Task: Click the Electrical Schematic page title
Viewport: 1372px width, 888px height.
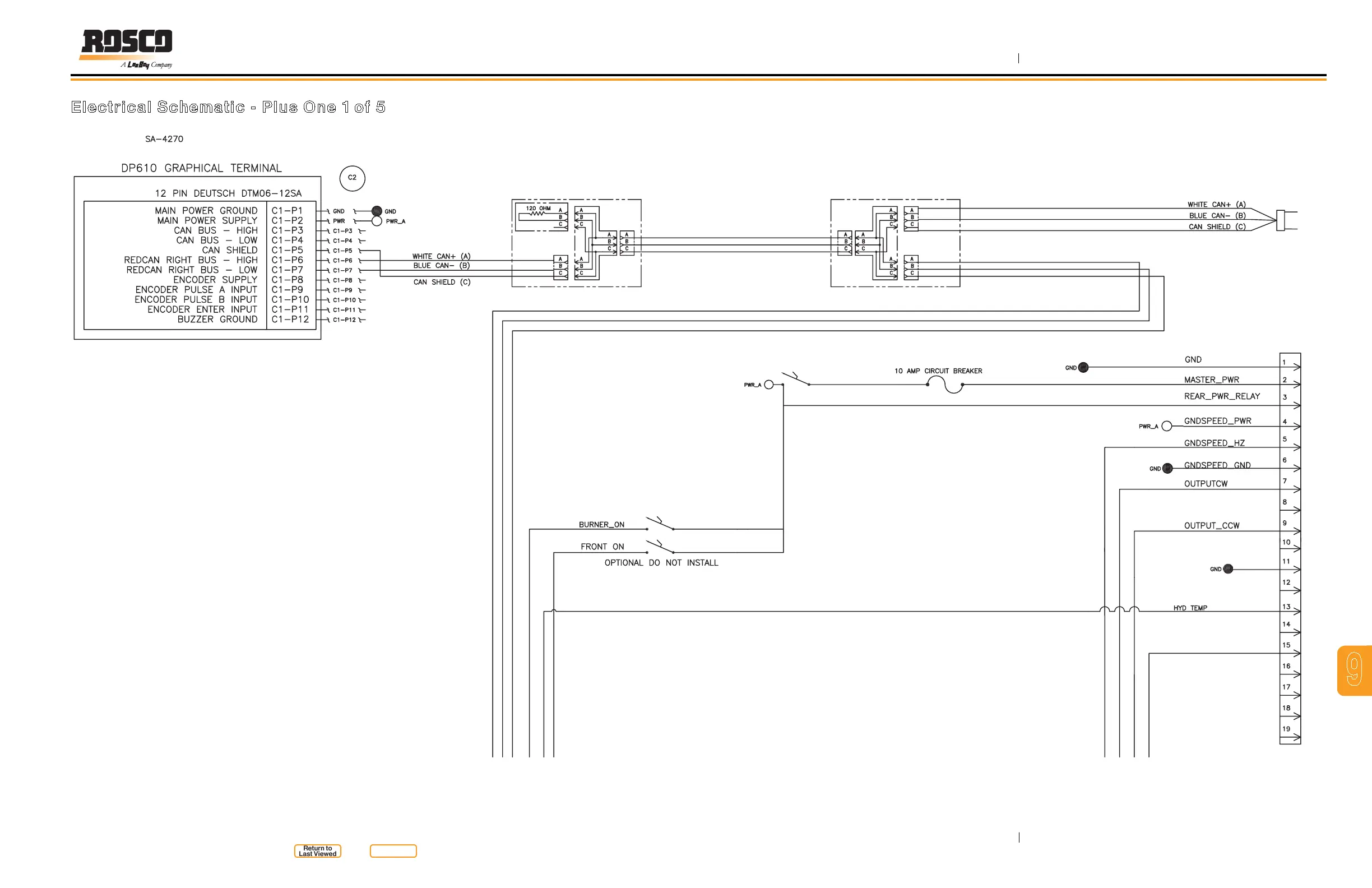Action: (x=228, y=107)
